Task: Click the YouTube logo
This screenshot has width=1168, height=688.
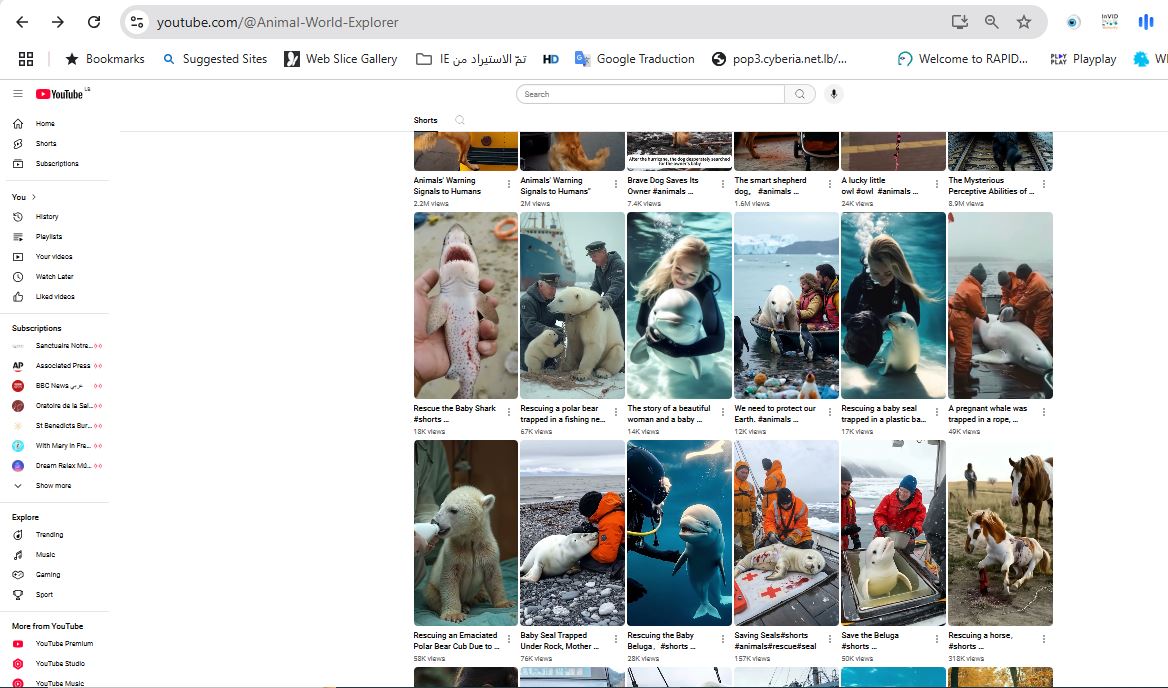Action: (x=60, y=94)
